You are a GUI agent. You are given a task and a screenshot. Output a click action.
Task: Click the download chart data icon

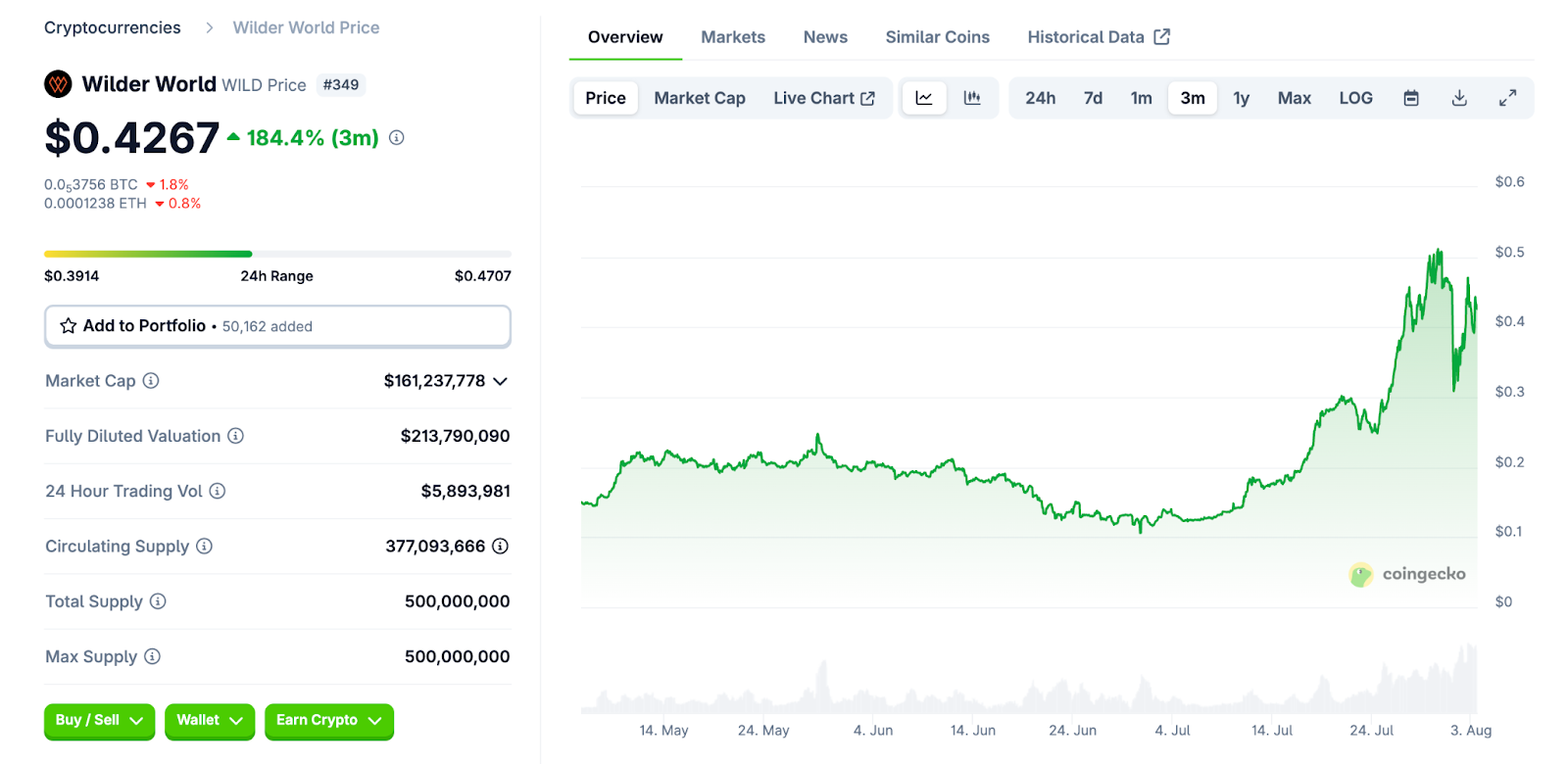[1459, 98]
